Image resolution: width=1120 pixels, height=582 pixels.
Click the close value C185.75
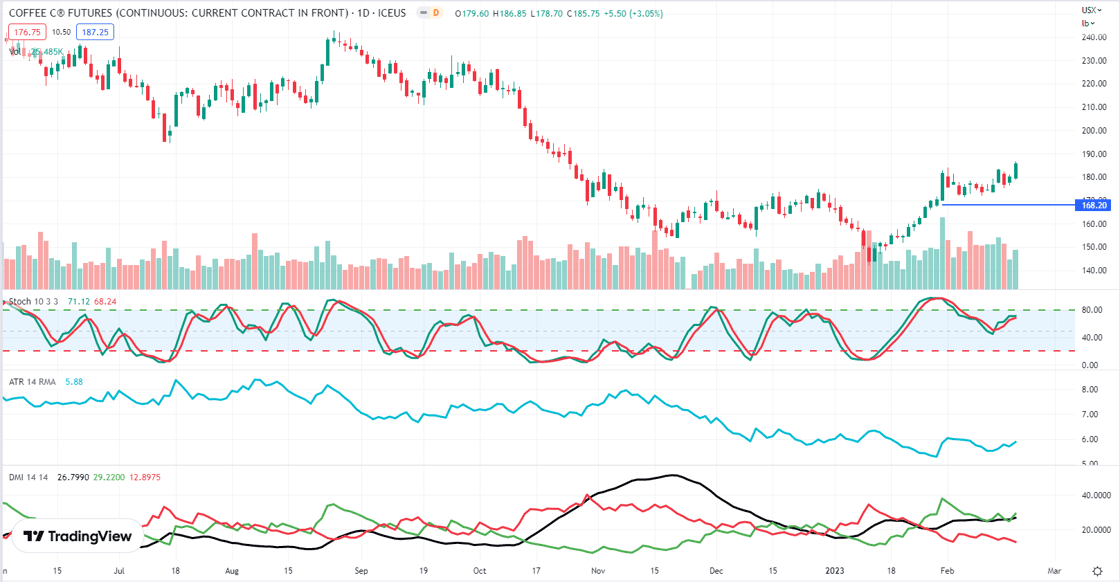pyautogui.click(x=584, y=13)
